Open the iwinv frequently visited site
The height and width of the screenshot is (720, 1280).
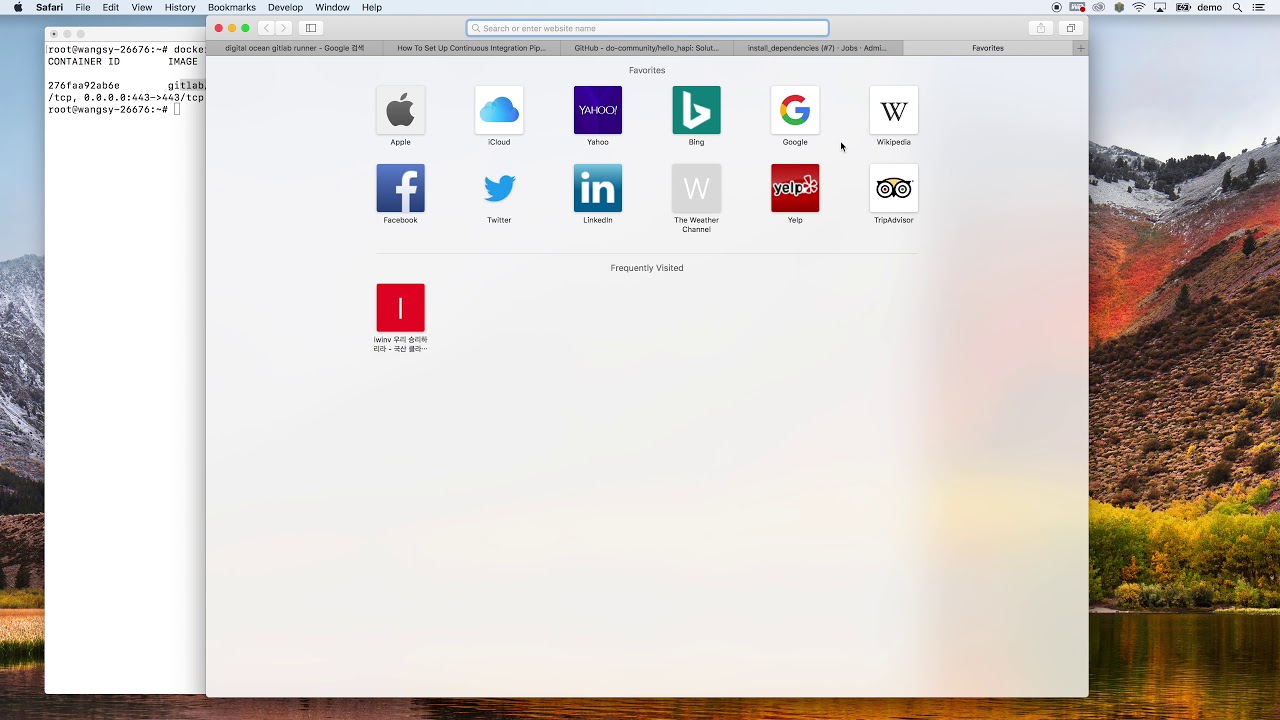(400, 308)
